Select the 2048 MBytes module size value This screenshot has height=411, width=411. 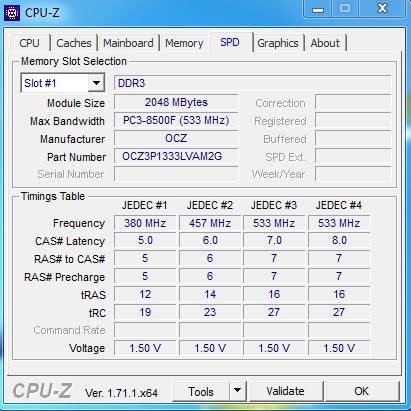[176, 102]
